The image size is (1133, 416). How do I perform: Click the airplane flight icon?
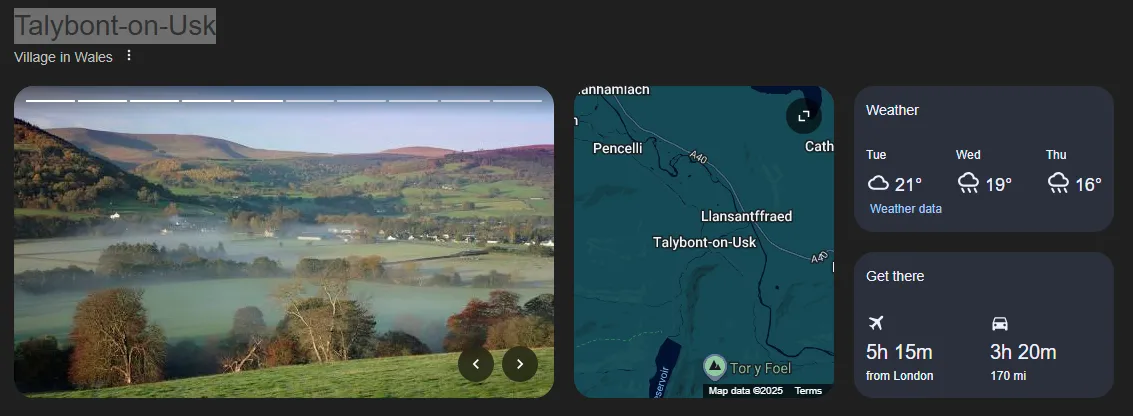[877, 323]
